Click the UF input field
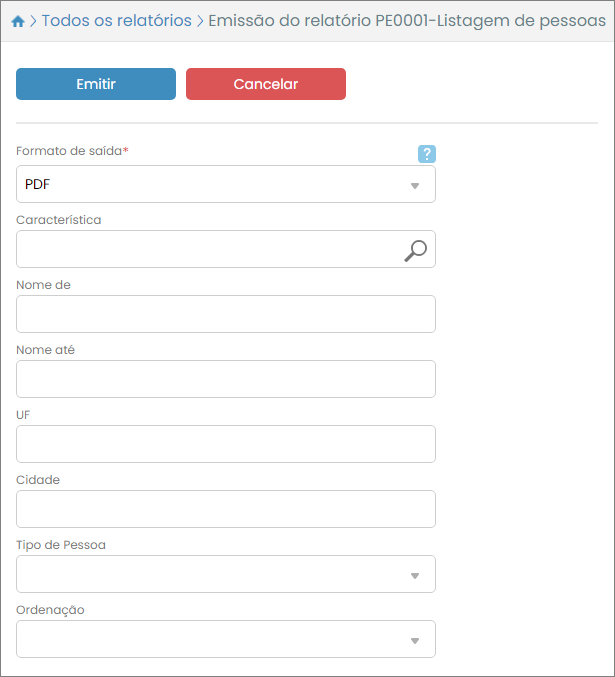 pyautogui.click(x=226, y=444)
